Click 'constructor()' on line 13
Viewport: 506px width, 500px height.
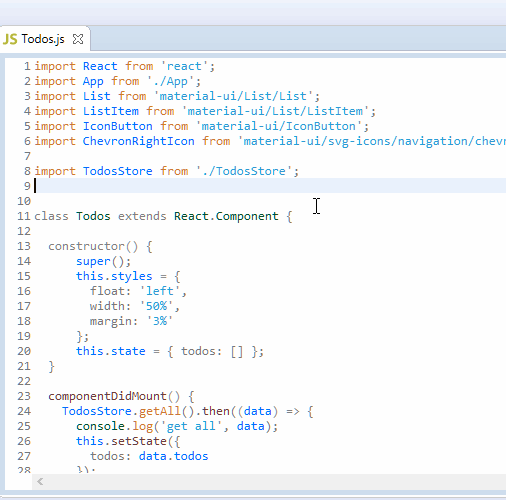[93, 246]
